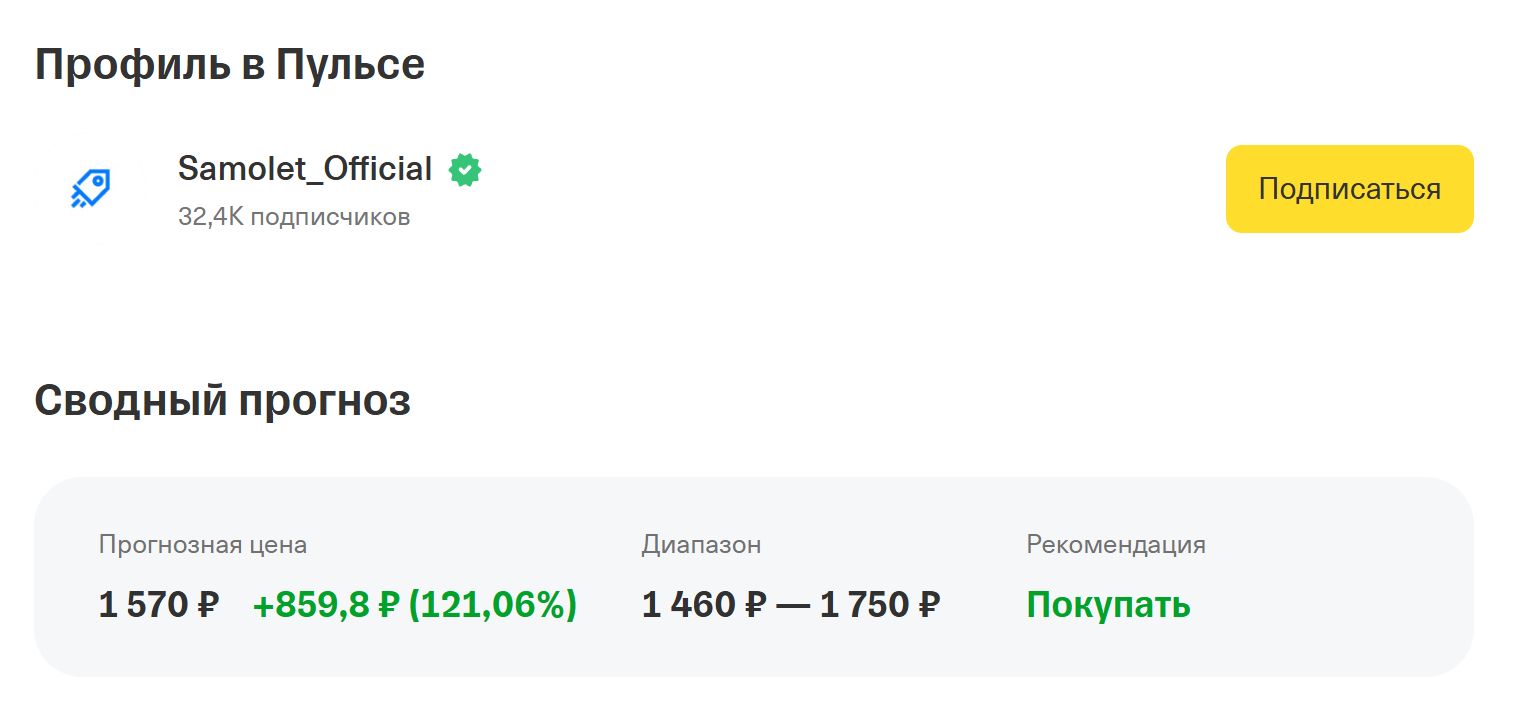The width and height of the screenshot is (1535, 721).
Task: Select the 1 570 ₽ forecast price
Action: (x=158, y=605)
